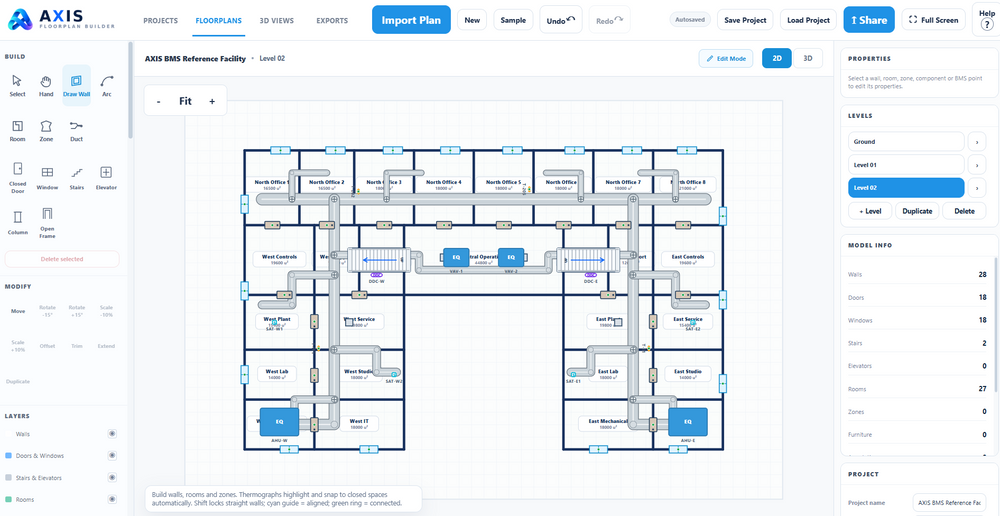Pick the Arc tool

point(107,85)
